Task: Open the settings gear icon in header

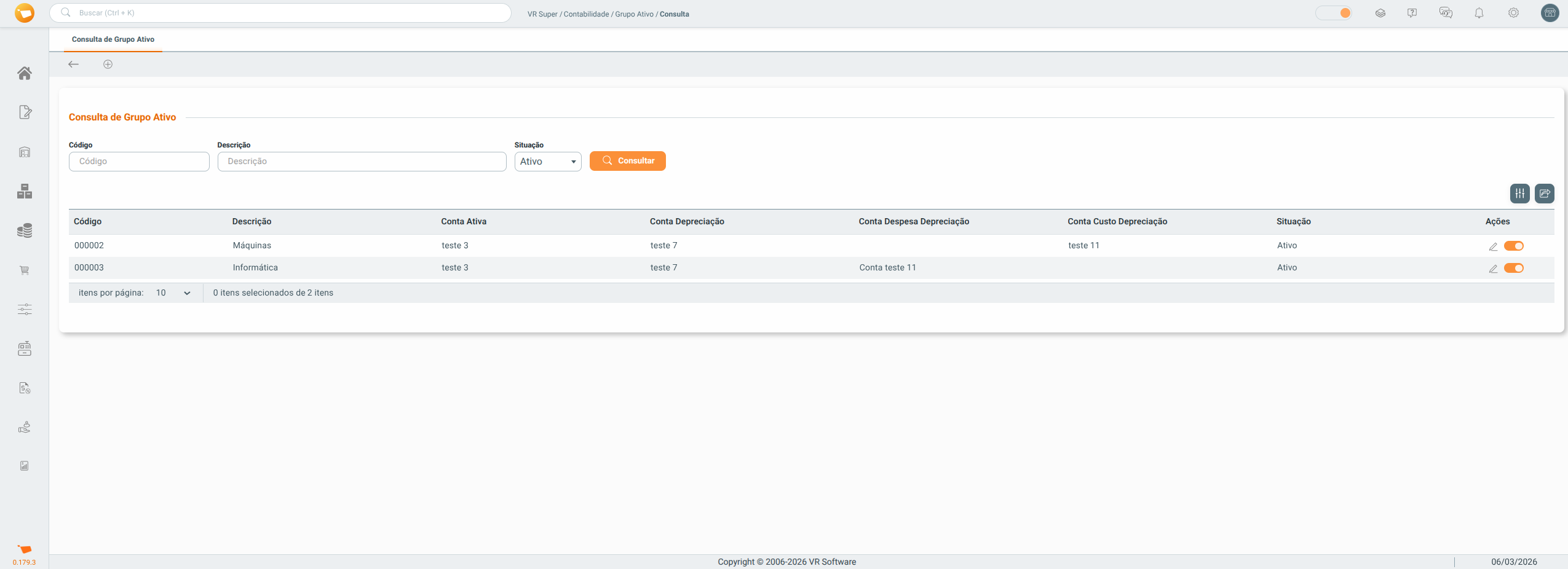Action: [1513, 13]
